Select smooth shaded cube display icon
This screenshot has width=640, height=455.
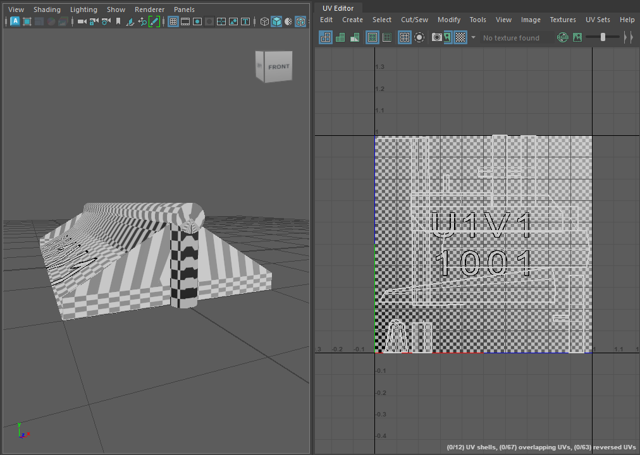click(x=276, y=21)
